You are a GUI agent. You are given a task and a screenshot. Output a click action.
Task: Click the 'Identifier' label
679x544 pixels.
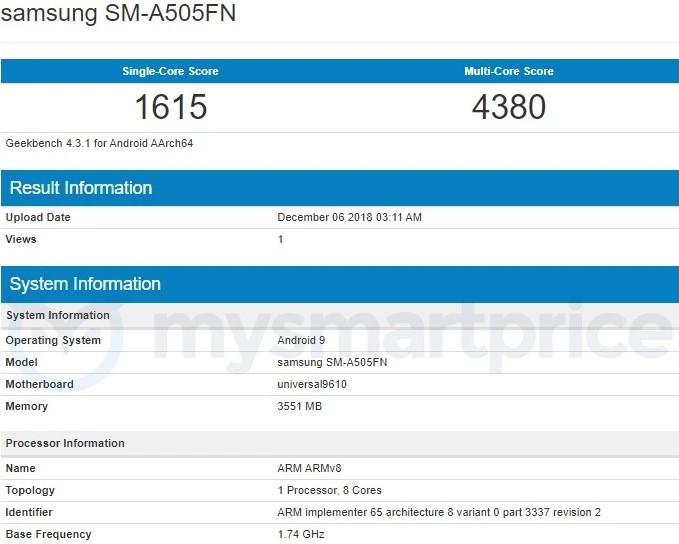(29, 512)
